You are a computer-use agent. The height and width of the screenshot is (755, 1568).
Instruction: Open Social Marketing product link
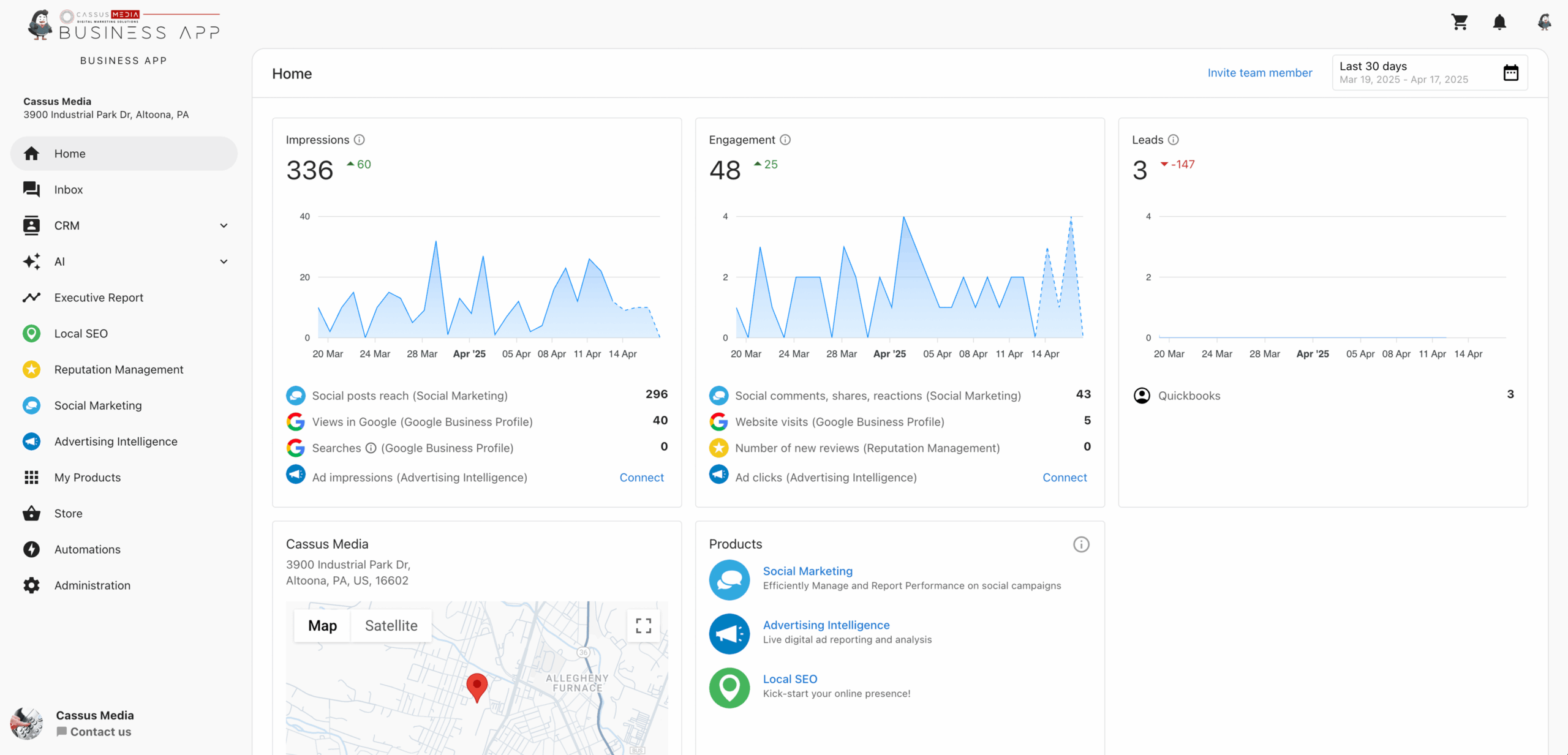coord(807,571)
